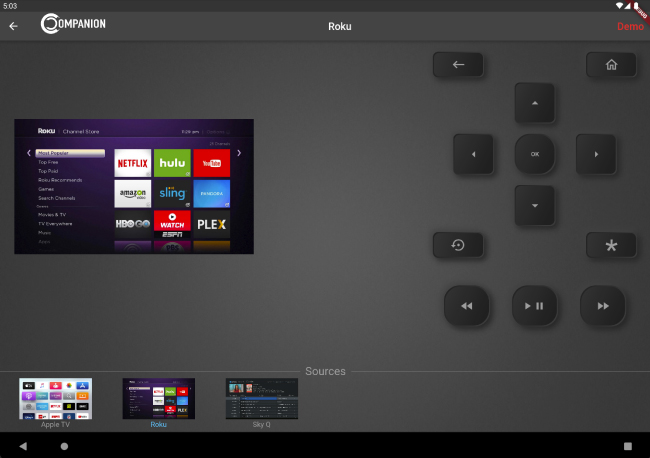This screenshot has width=650, height=458.
Task: Tap the instant replay button
Action: (458, 245)
